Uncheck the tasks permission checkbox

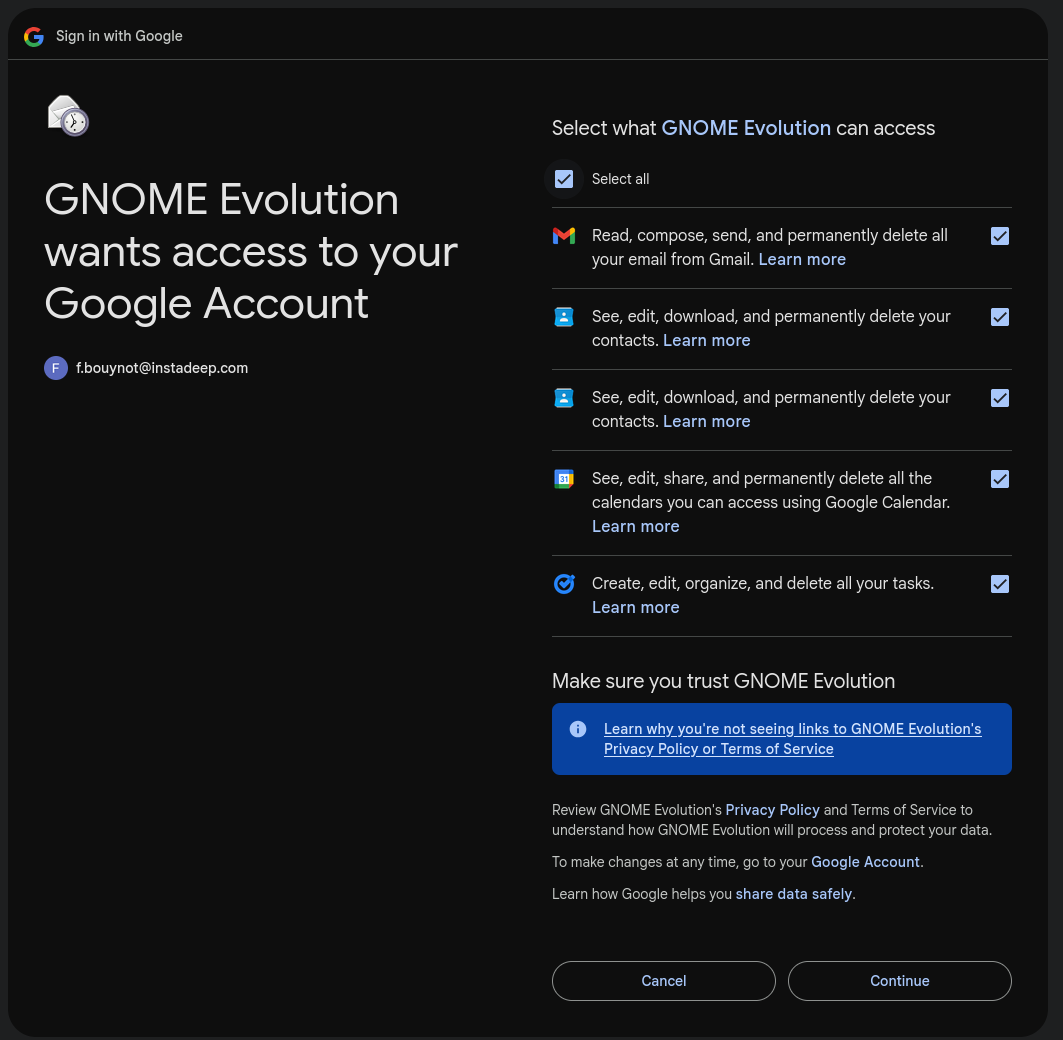999,584
